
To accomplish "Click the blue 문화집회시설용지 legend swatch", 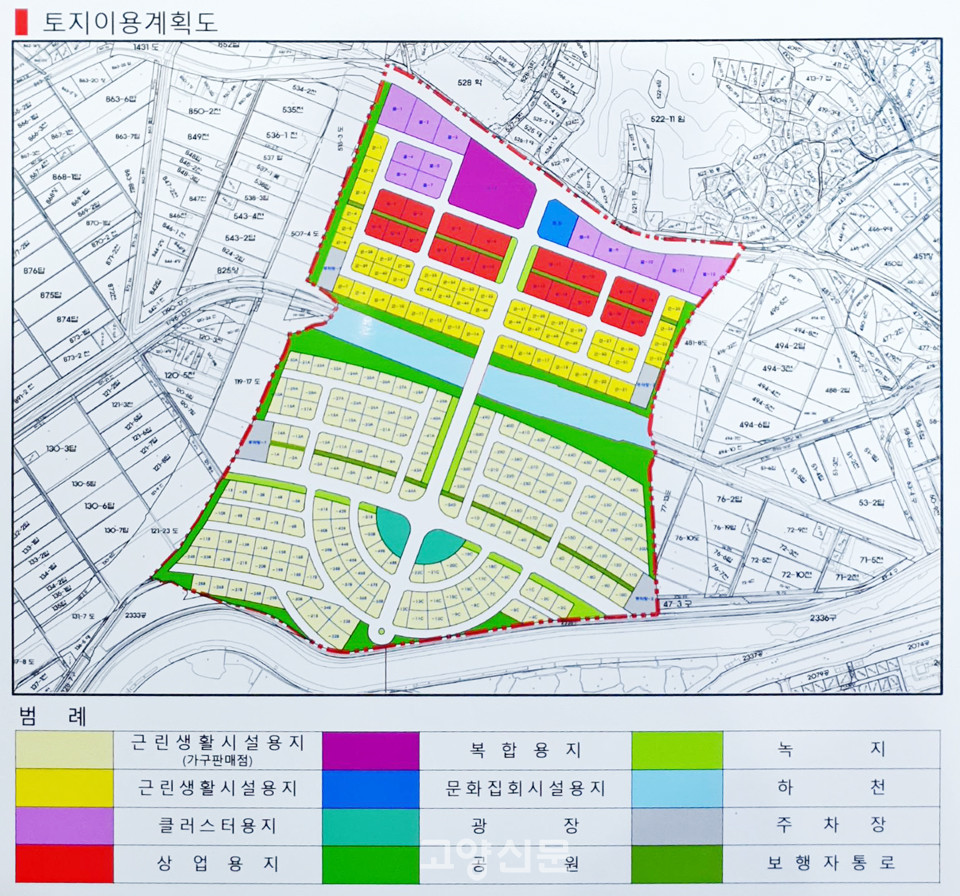I will click(371, 788).
